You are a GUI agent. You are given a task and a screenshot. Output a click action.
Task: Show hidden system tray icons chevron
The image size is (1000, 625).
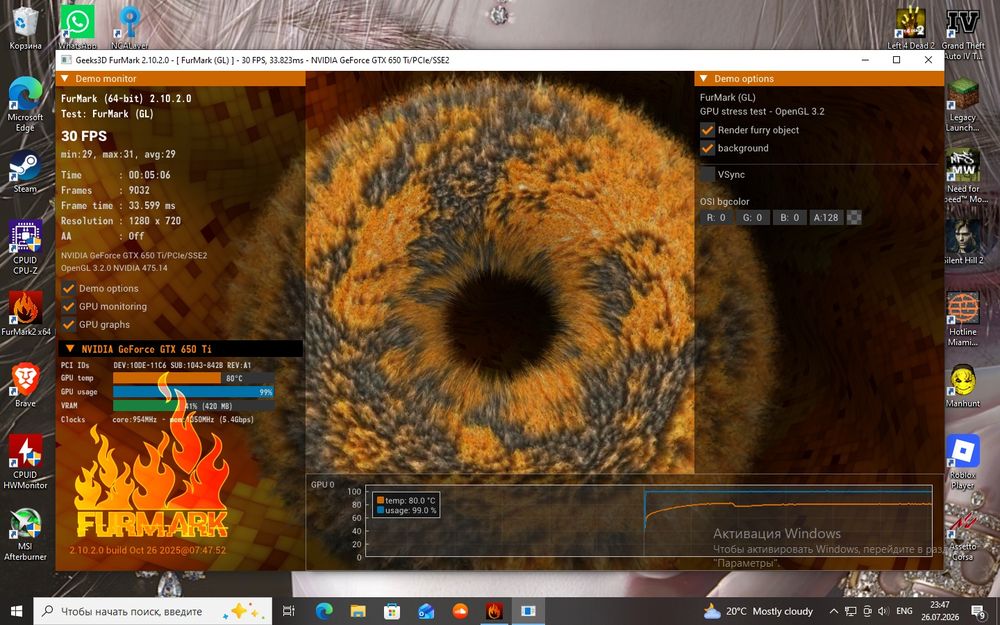834,611
